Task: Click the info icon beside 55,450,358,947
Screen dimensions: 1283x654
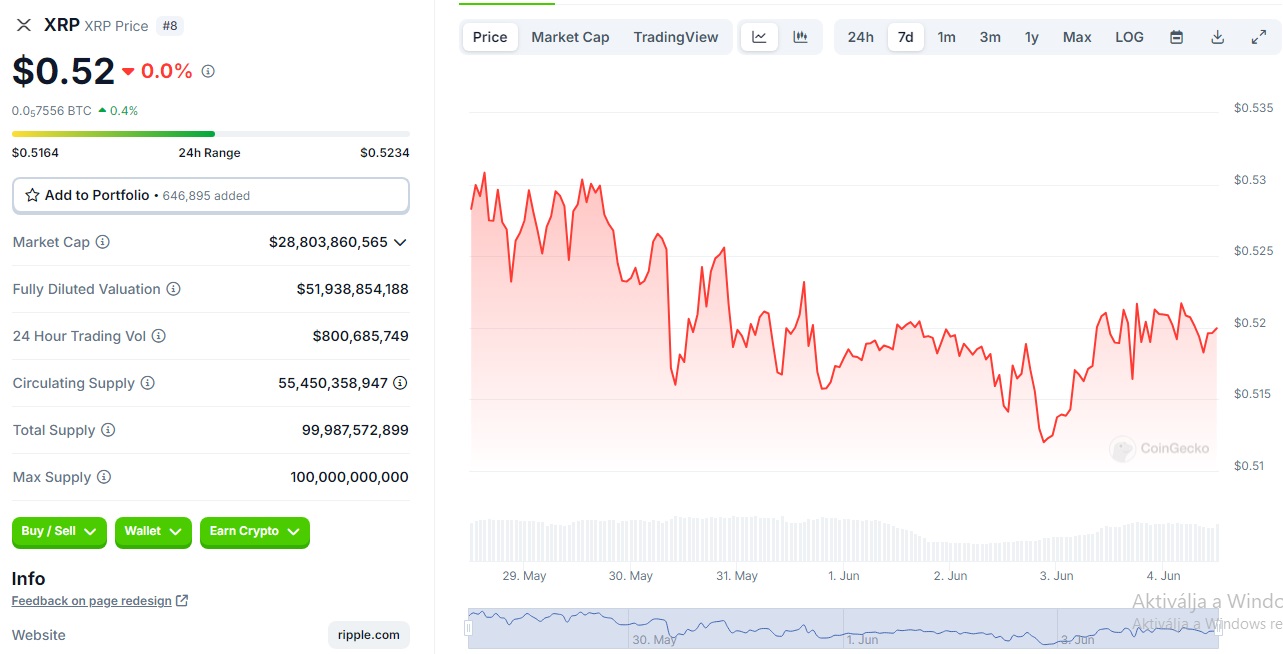Action: point(400,383)
